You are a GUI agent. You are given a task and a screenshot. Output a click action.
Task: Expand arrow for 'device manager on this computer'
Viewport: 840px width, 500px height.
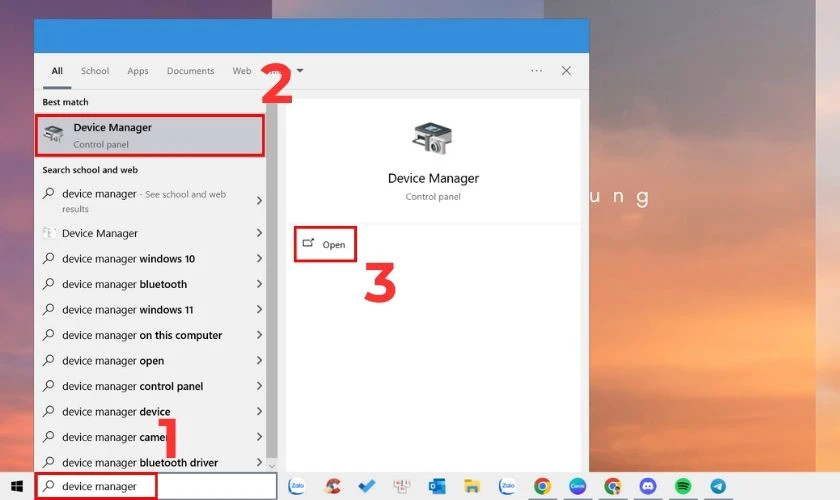pos(259,335)
